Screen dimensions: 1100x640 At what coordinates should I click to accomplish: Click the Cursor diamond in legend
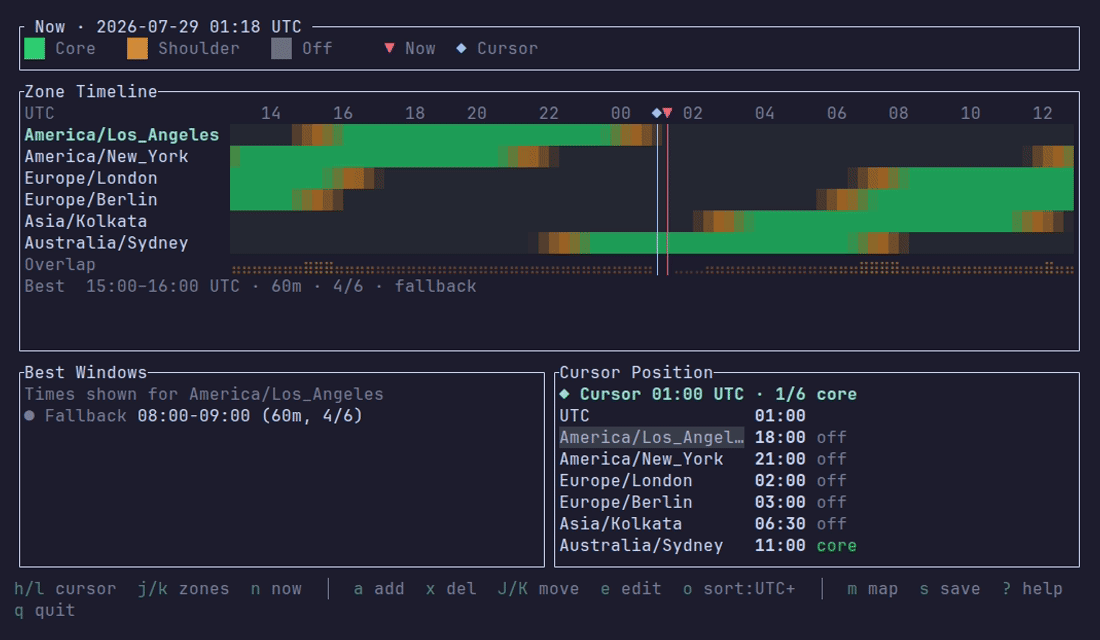pos(461,48)
